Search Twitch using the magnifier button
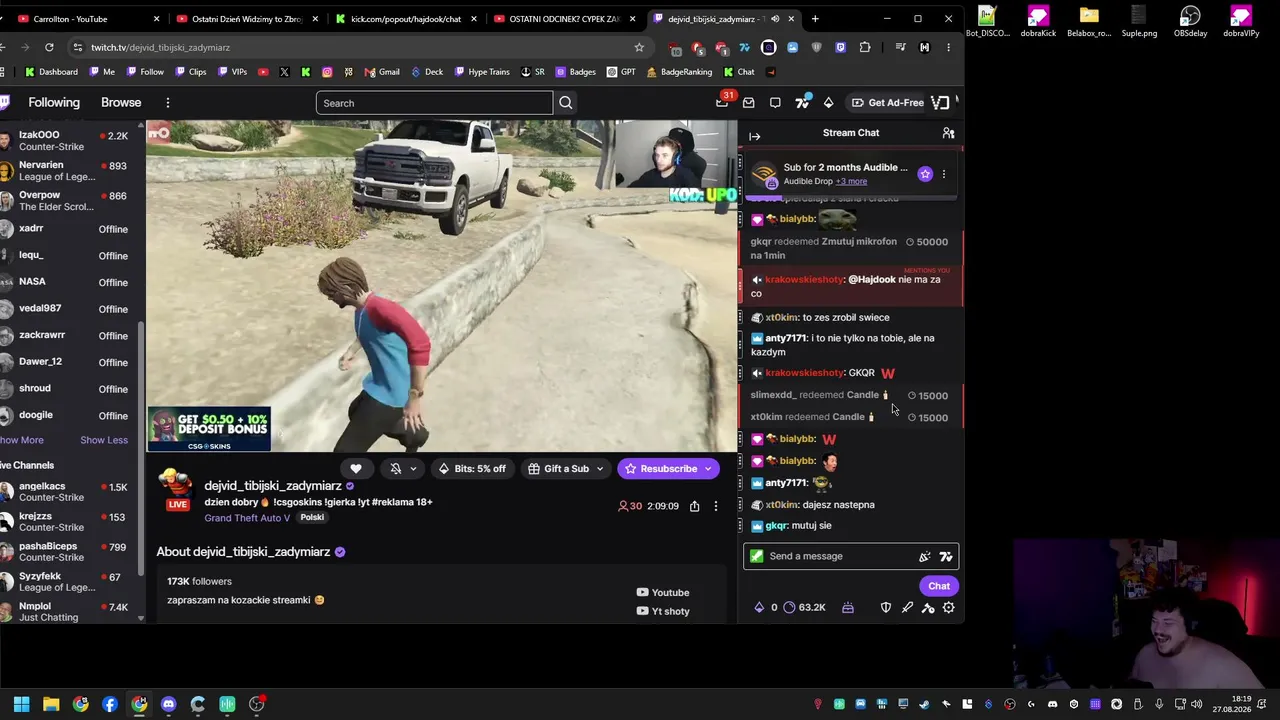 point(566,103)
